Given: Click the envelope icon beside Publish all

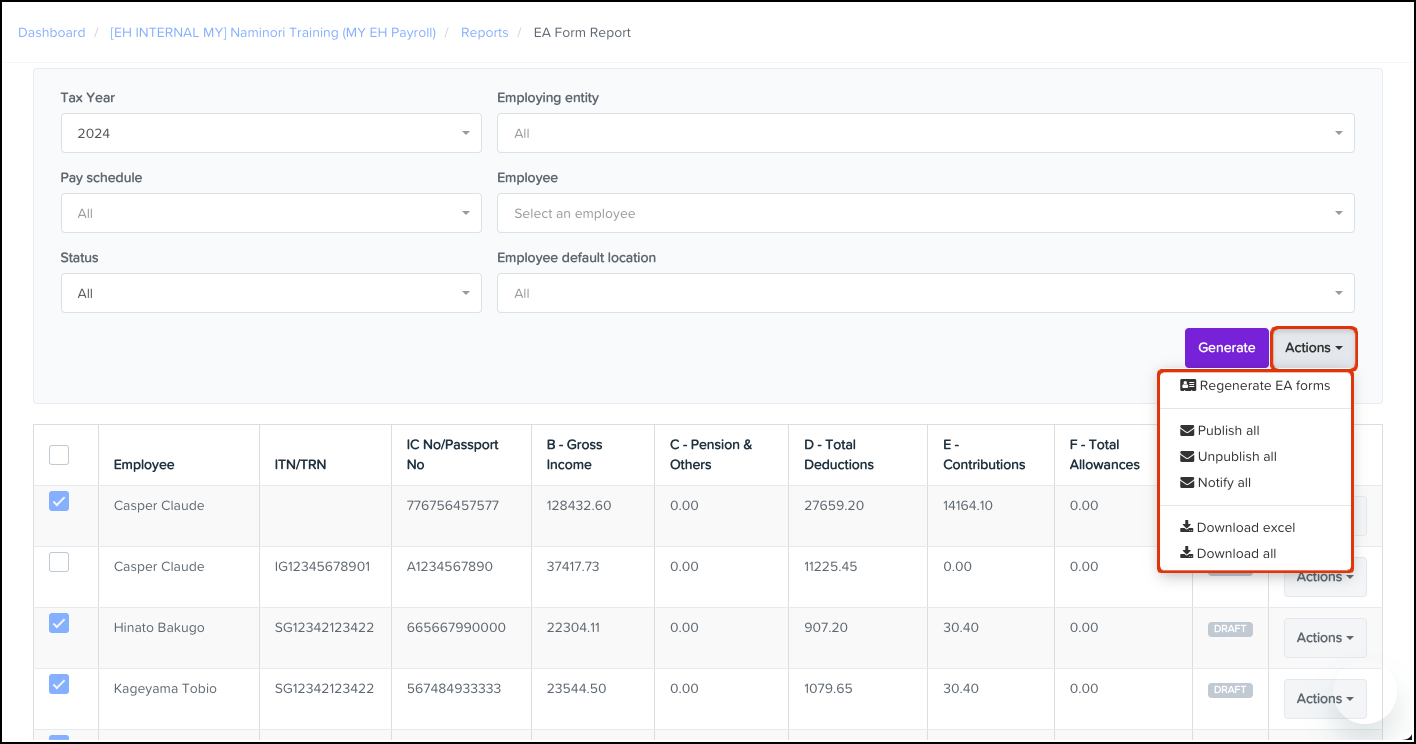Looking at the screenshot, I should point(1187,431).
